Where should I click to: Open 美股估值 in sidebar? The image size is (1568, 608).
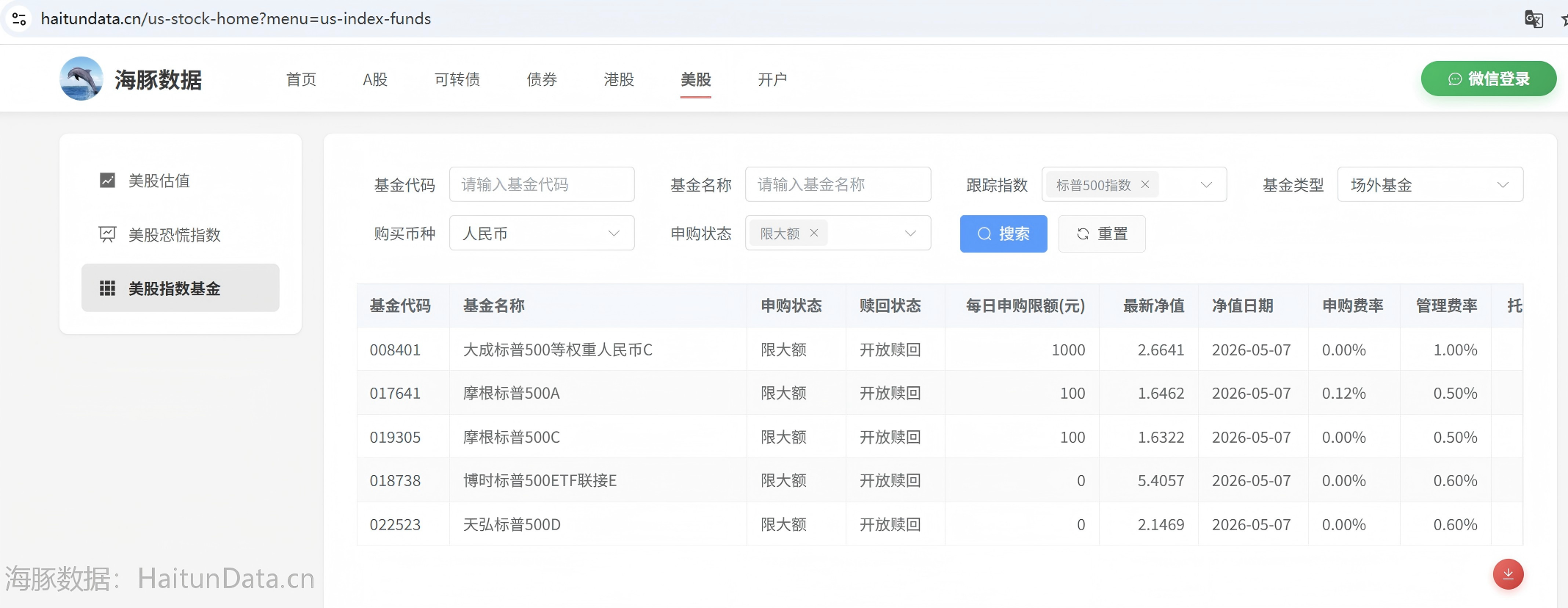point(181,181)
